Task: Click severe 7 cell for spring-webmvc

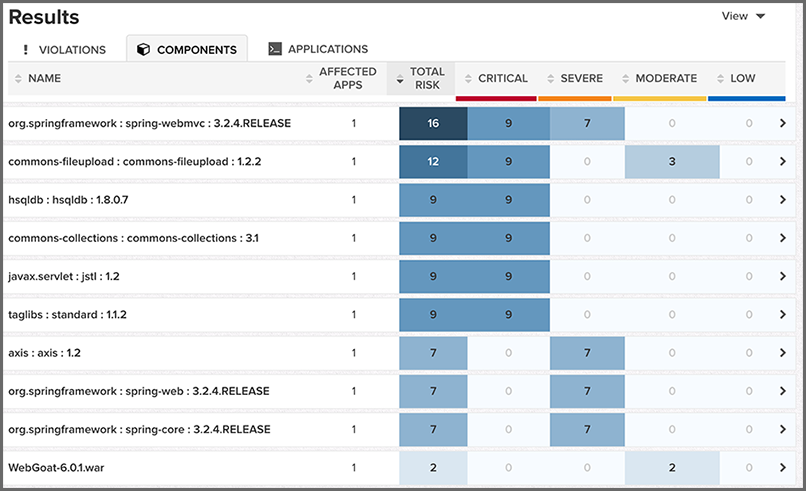Action: coord(587,123)
